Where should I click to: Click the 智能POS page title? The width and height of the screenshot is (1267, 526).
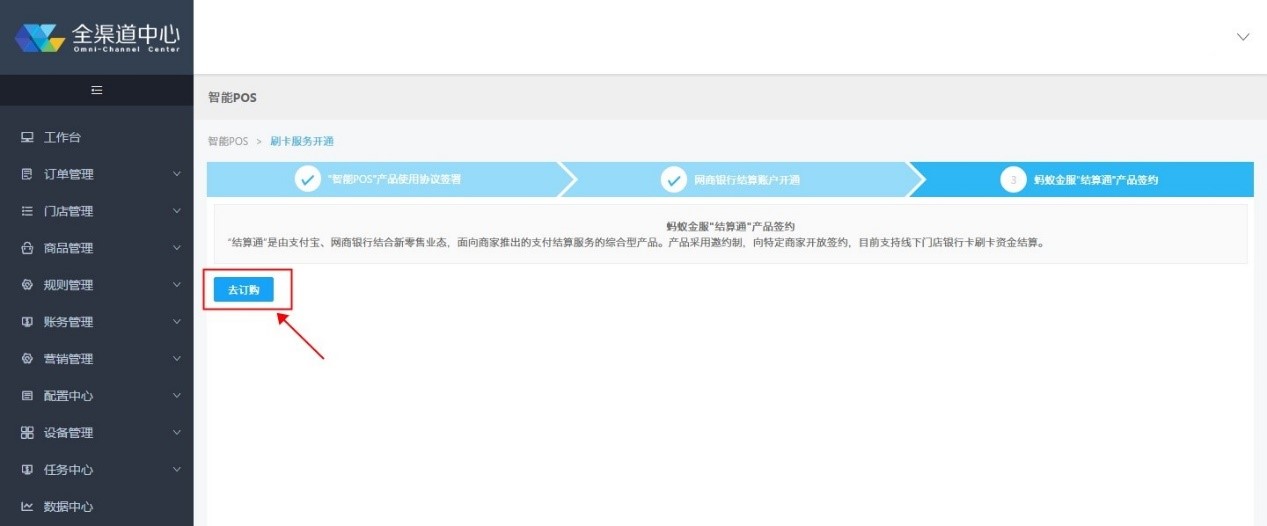click(232, 98)
